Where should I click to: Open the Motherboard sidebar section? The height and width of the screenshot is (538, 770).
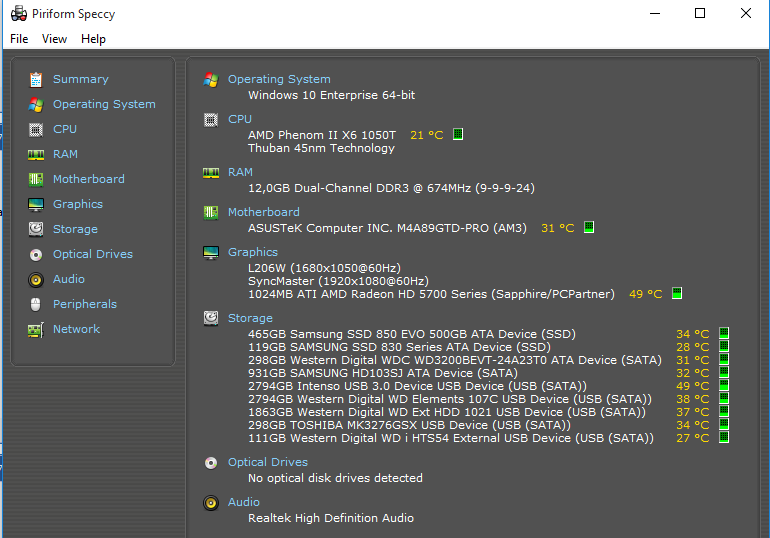[89, 179]
